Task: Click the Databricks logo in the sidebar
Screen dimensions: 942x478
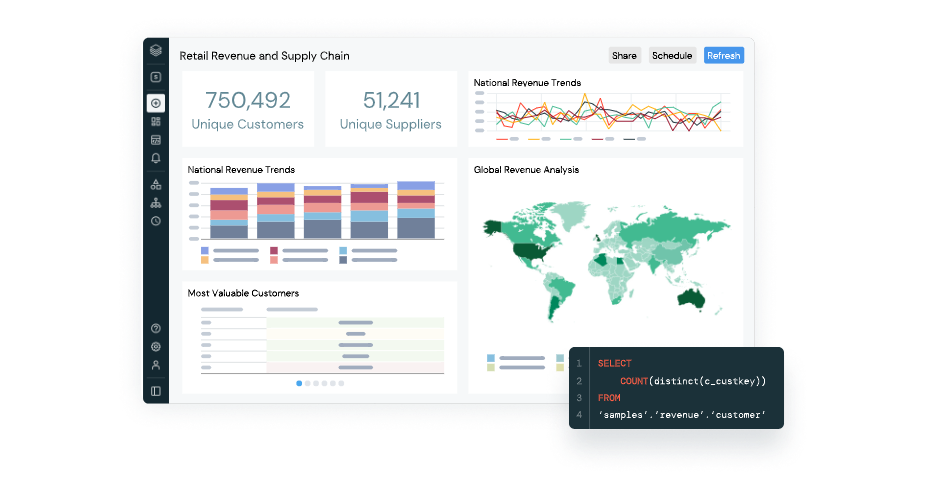Action: (x=155, y=51)
